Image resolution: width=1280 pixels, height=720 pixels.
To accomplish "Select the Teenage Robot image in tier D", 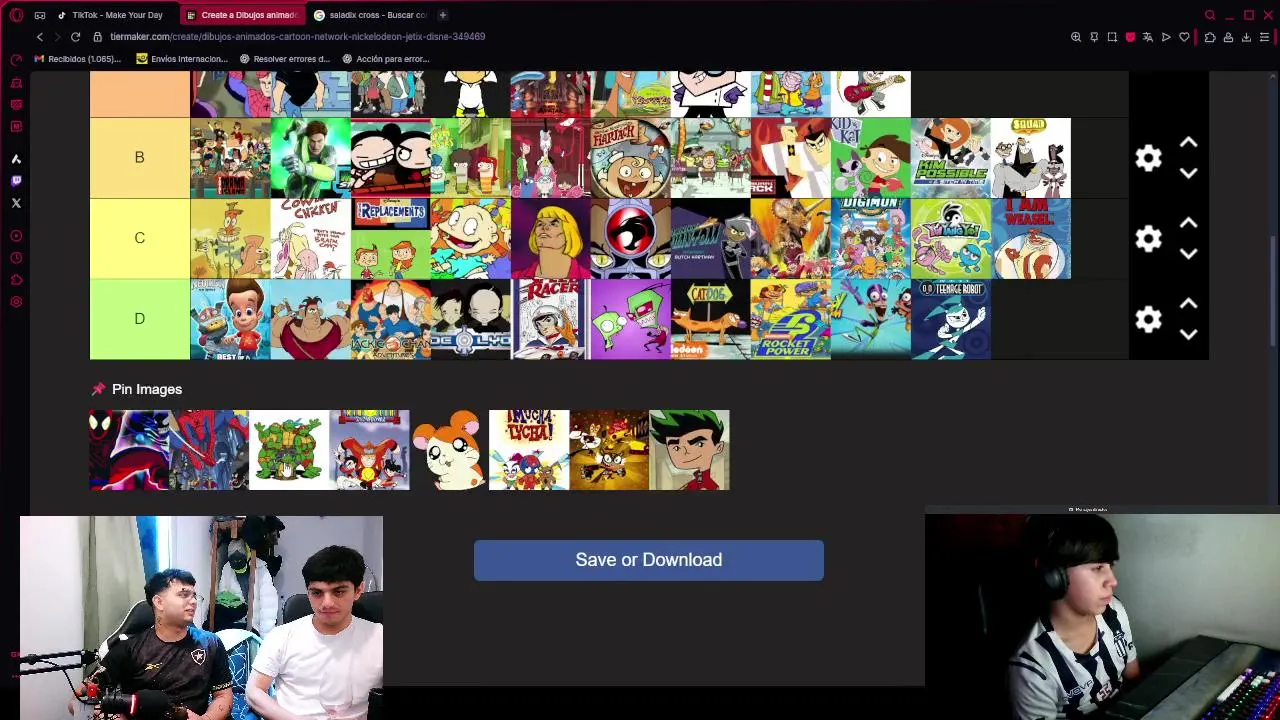I will click(951, 319).
